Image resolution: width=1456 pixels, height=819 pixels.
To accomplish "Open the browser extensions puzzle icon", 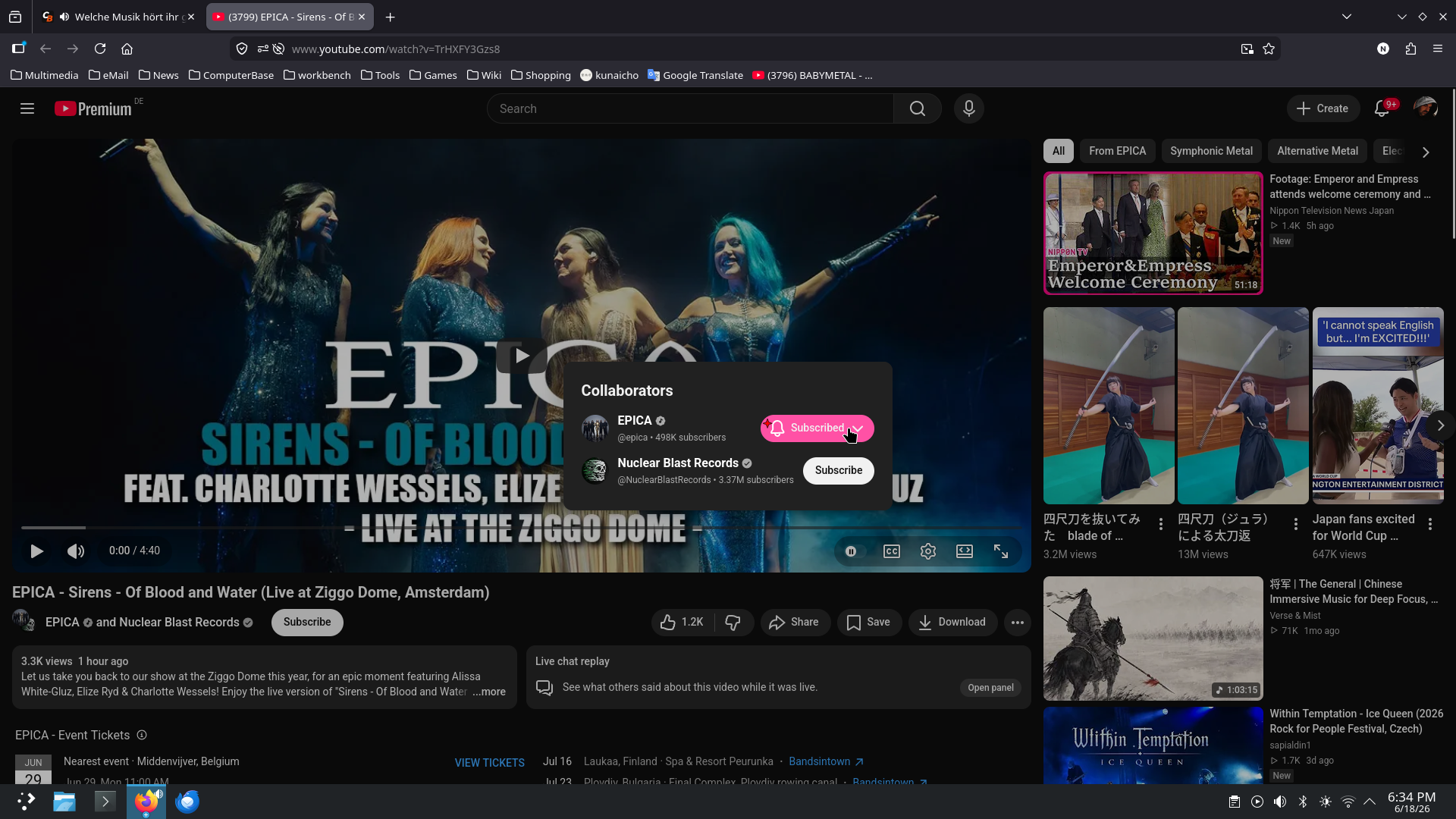I will (1410, 49).
